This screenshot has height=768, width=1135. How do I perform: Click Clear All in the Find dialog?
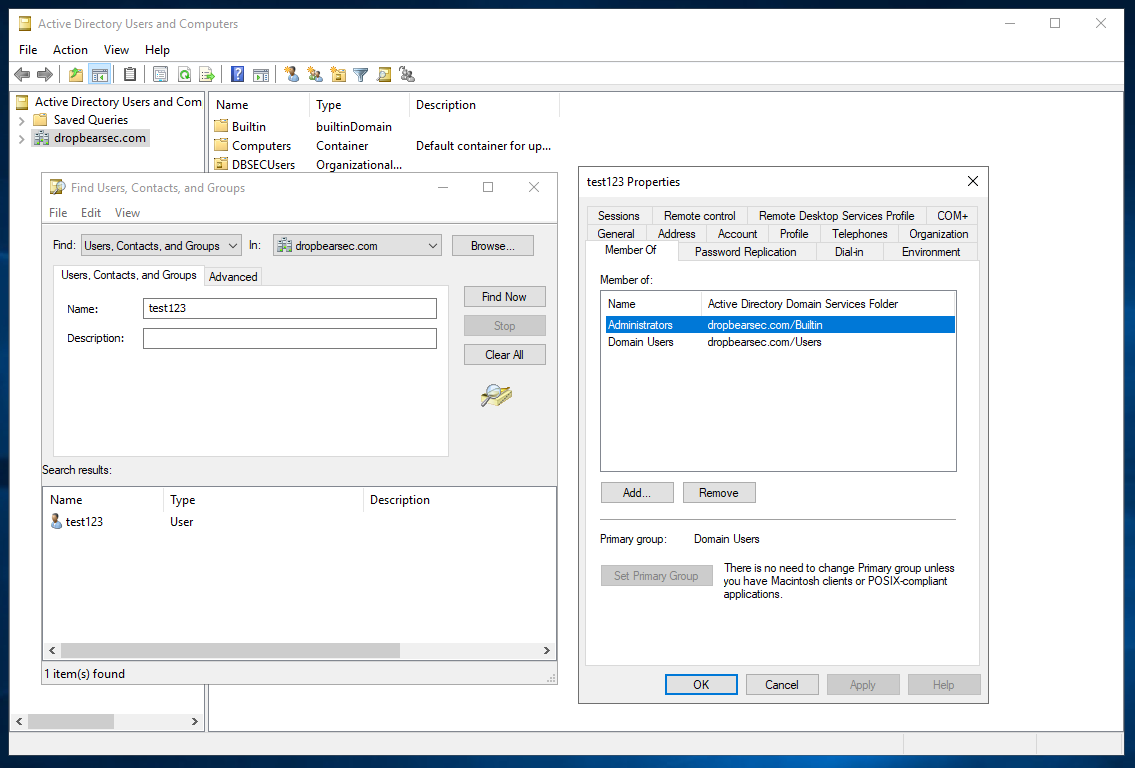tap(505, 355)
